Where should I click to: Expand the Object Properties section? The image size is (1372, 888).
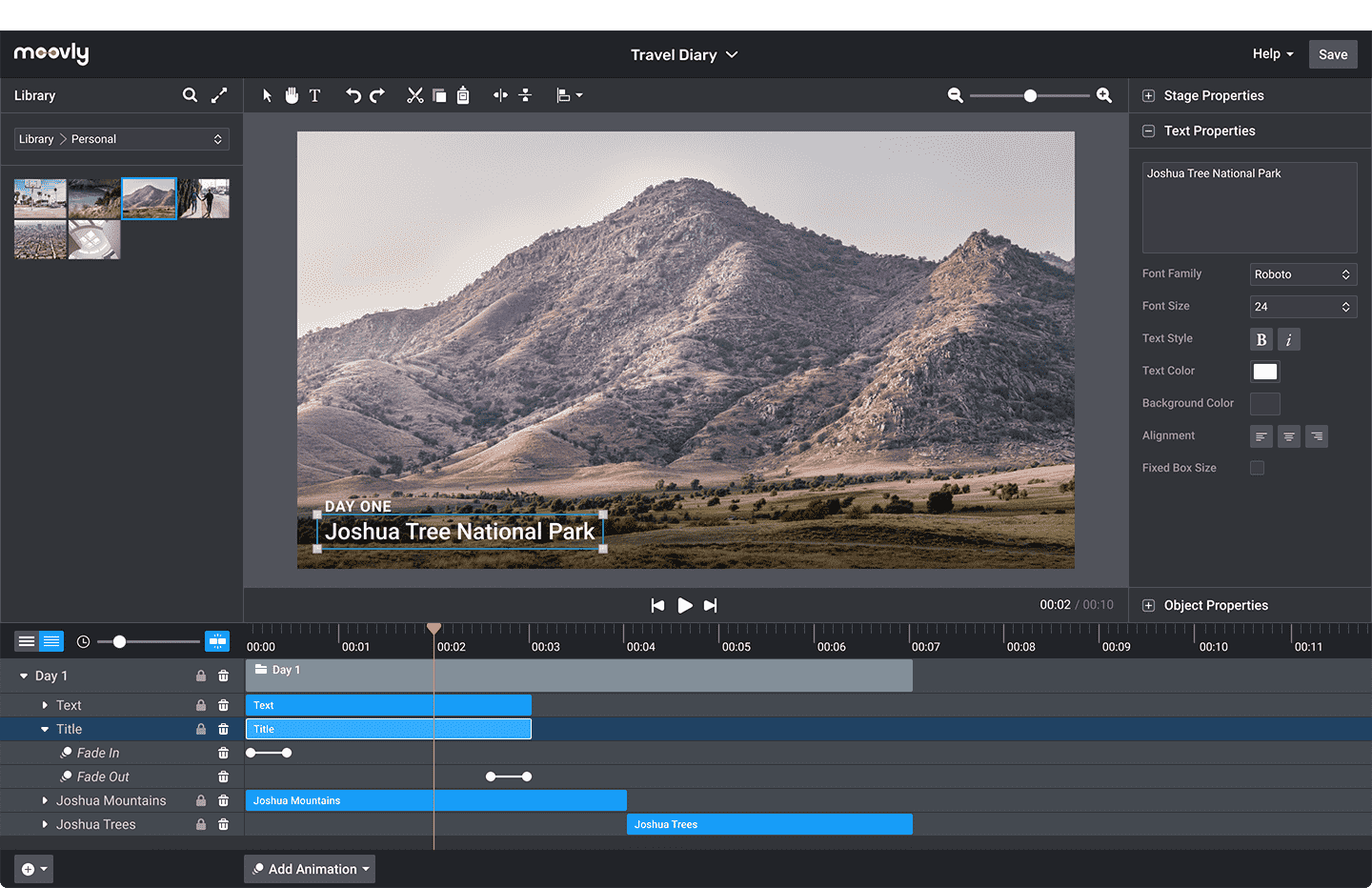1148,605
